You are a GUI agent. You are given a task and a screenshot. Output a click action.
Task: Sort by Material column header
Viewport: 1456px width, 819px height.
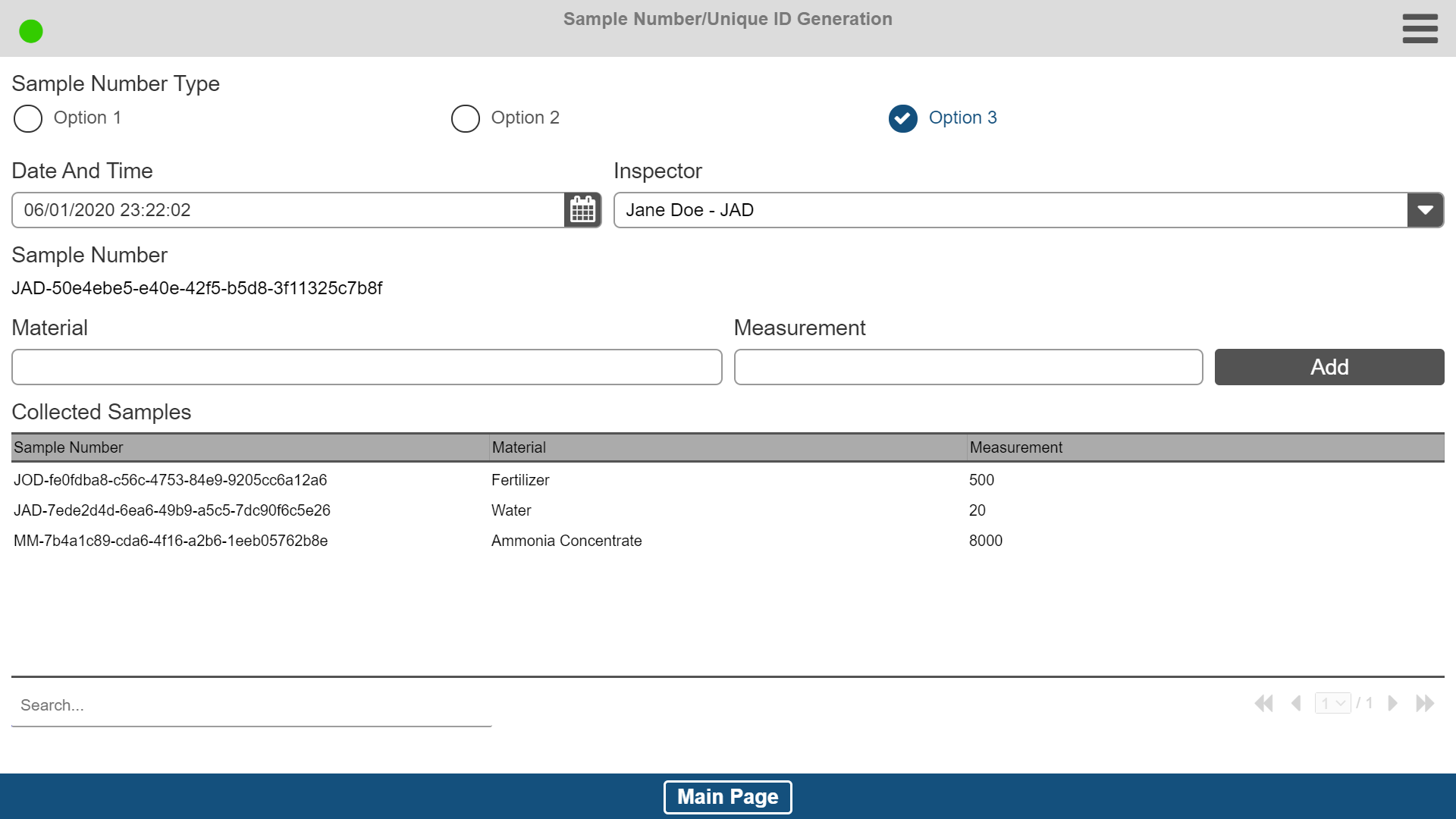[x=519, y=447]
